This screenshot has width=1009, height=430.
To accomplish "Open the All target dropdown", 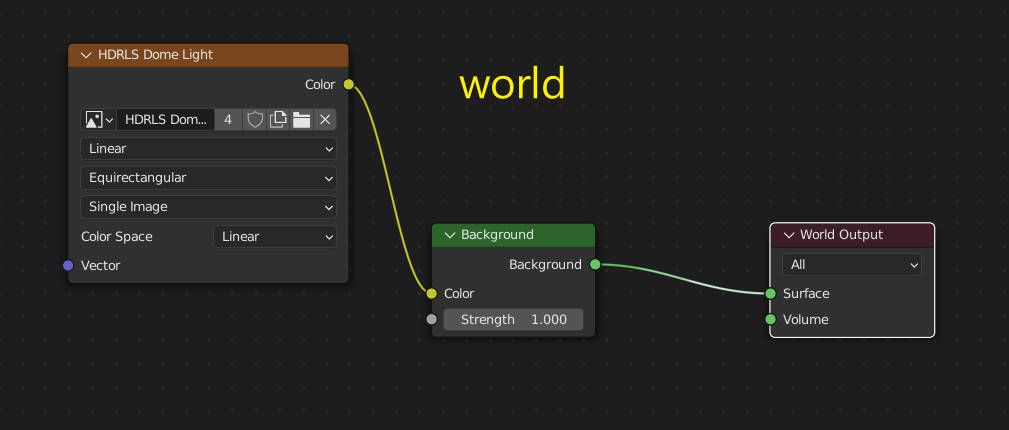I will point(852,265).
